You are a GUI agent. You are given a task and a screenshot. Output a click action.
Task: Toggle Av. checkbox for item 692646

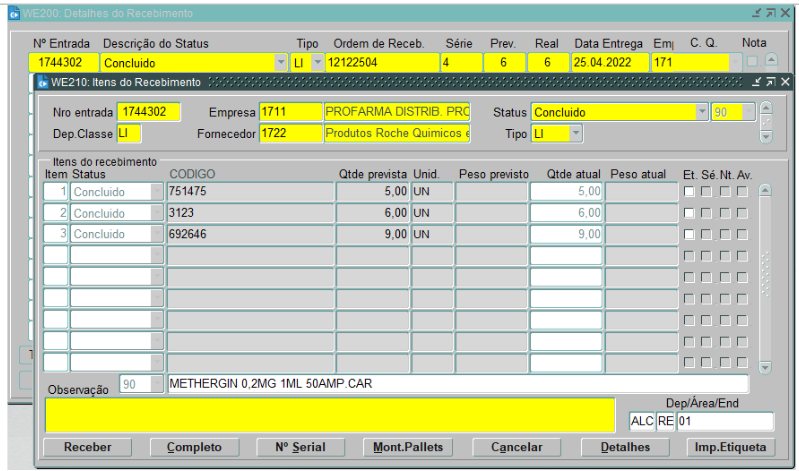(x=742, y=234)
